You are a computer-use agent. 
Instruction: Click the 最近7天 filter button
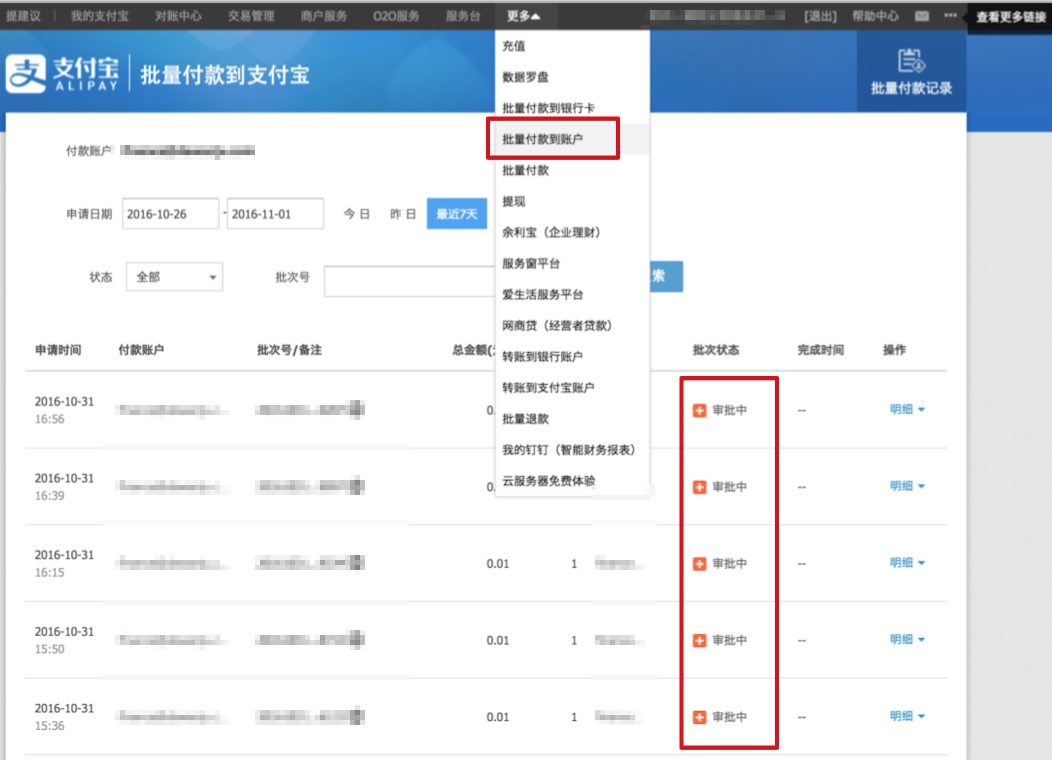click(x=457, y=214)
